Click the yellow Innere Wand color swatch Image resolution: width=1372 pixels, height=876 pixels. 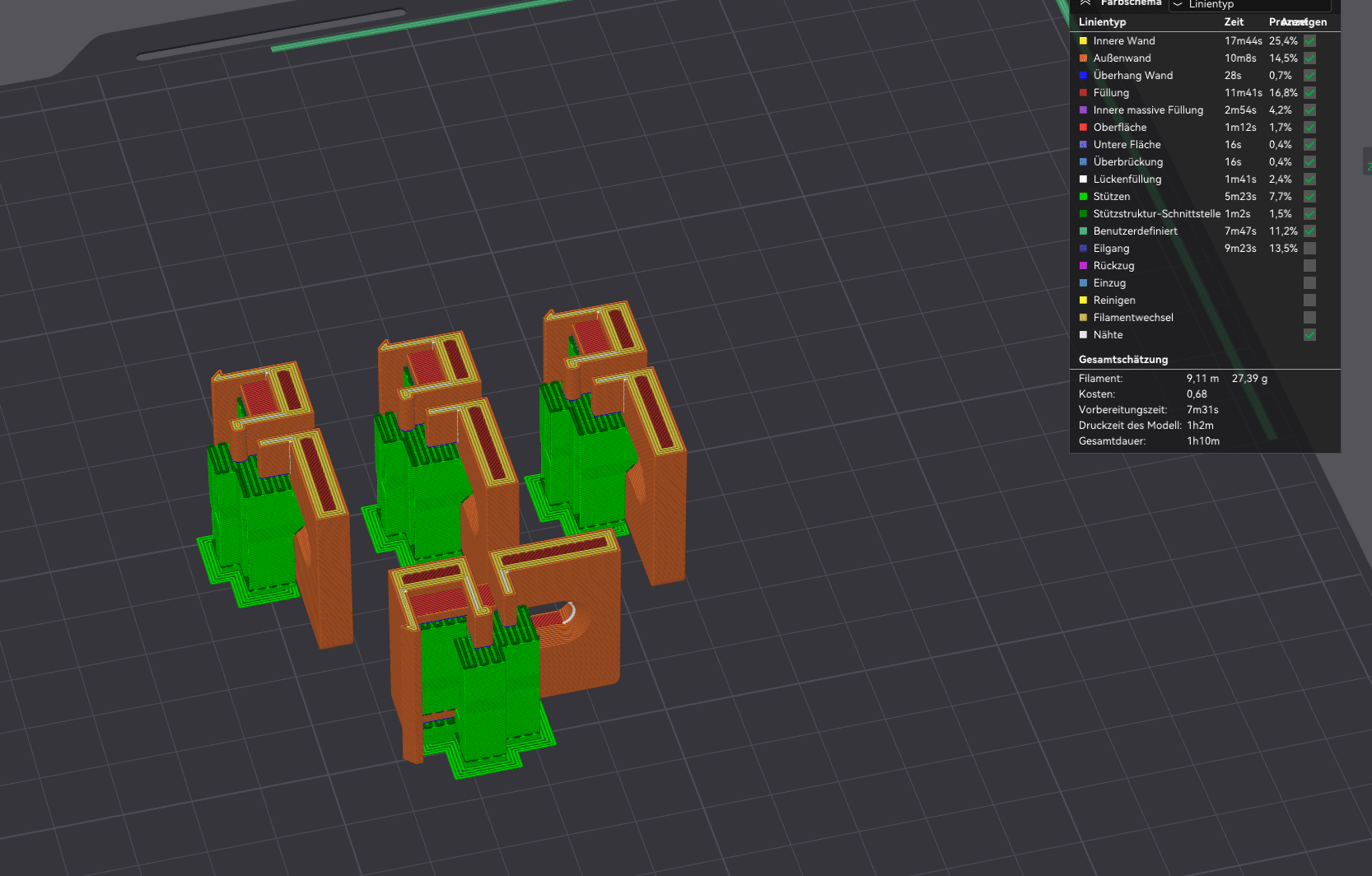tap(1083, 40)
